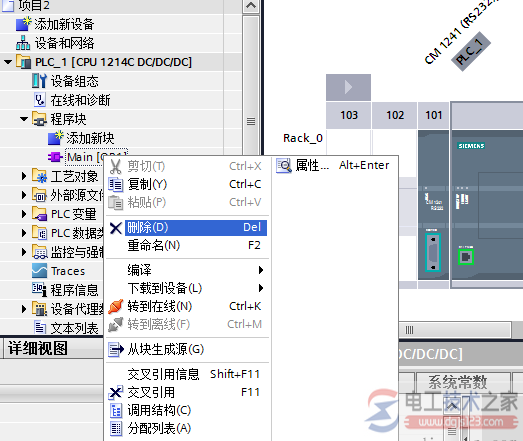Click the PLC_1 device folder icon
The height and width of the screenshot is (441, 523).
point(24,62)
